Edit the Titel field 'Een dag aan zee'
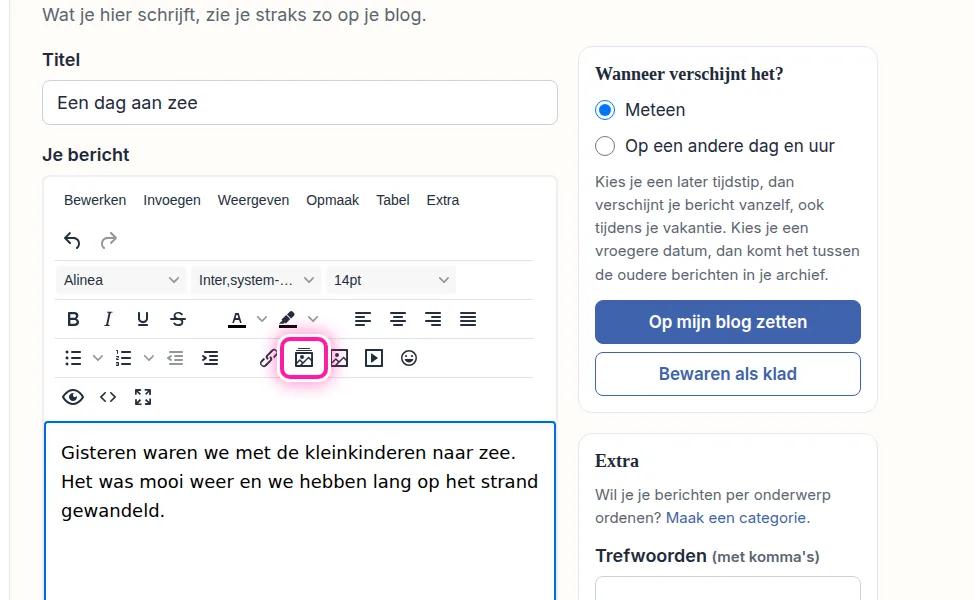 [300, 102]
